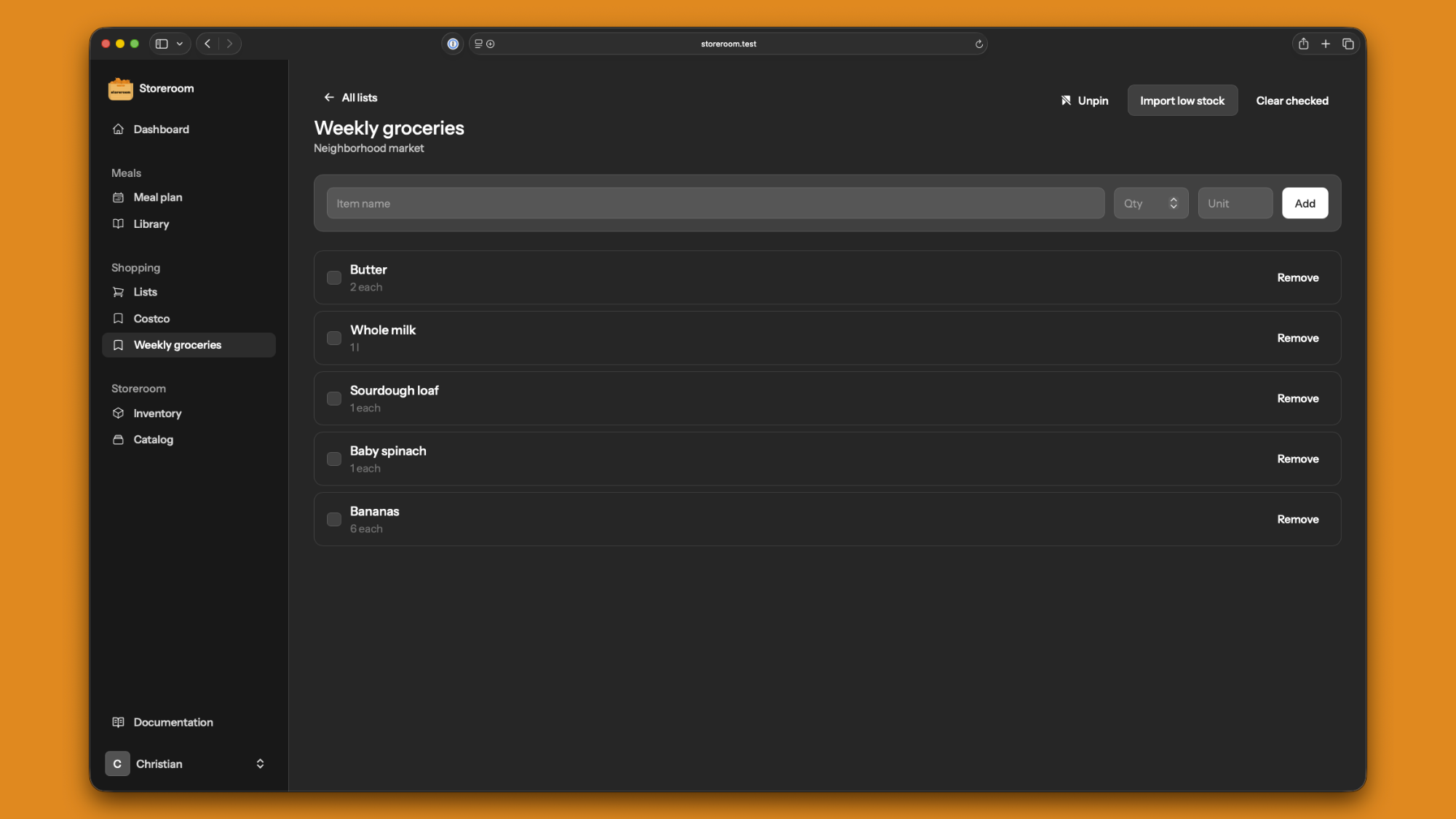Open the password manager extension icon

pos(453,44)
